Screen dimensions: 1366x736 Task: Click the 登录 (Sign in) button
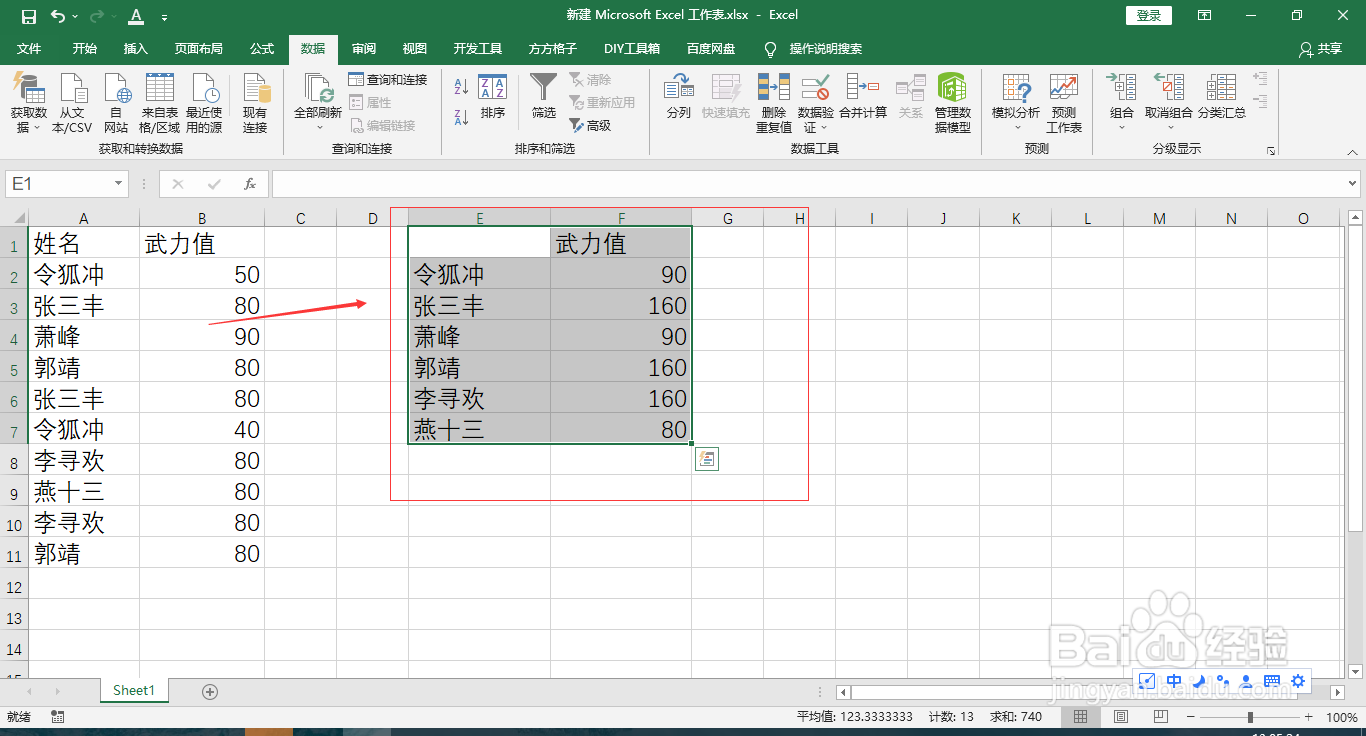1147,15
